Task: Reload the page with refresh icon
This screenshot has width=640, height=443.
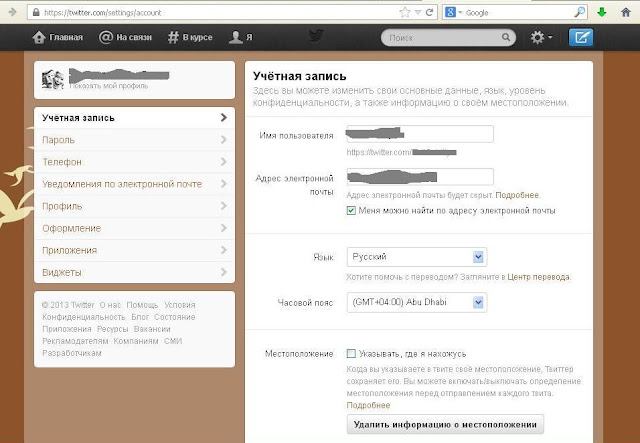Action: [x=429, y=12]
